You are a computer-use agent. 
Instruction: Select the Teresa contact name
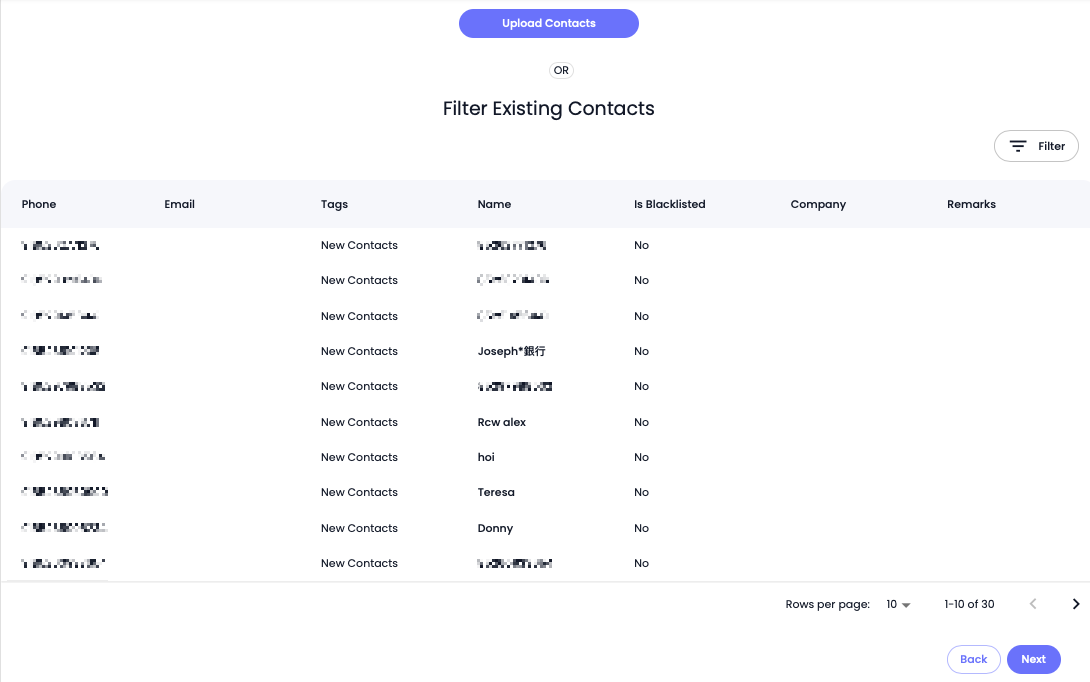(496, 492)
